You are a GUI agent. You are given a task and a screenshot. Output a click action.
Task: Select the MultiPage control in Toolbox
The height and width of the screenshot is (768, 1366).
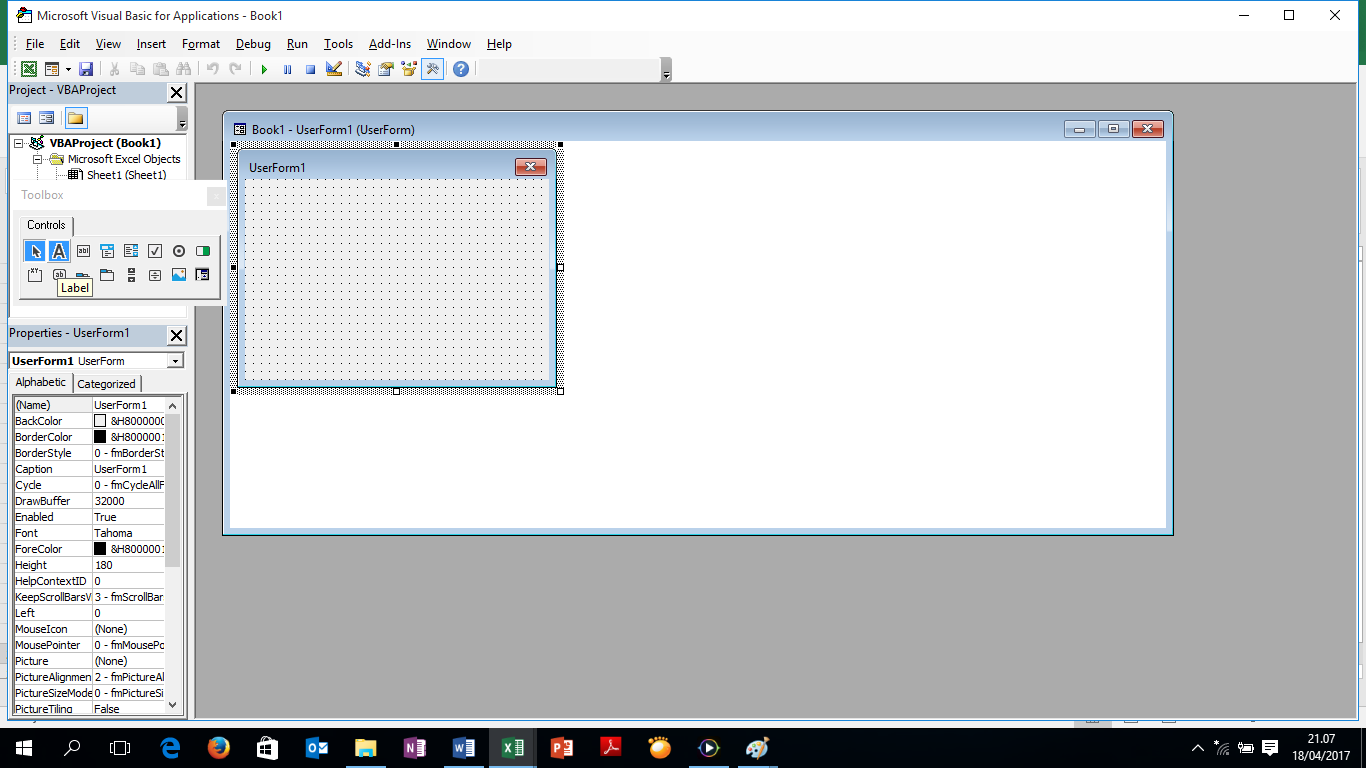[107, 275]
